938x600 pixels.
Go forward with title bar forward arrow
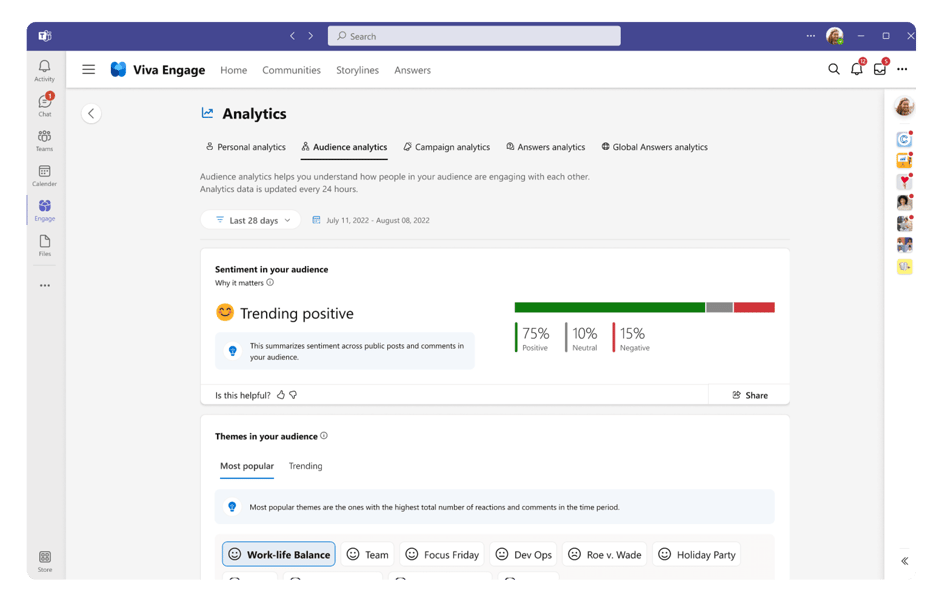point(310,36)
